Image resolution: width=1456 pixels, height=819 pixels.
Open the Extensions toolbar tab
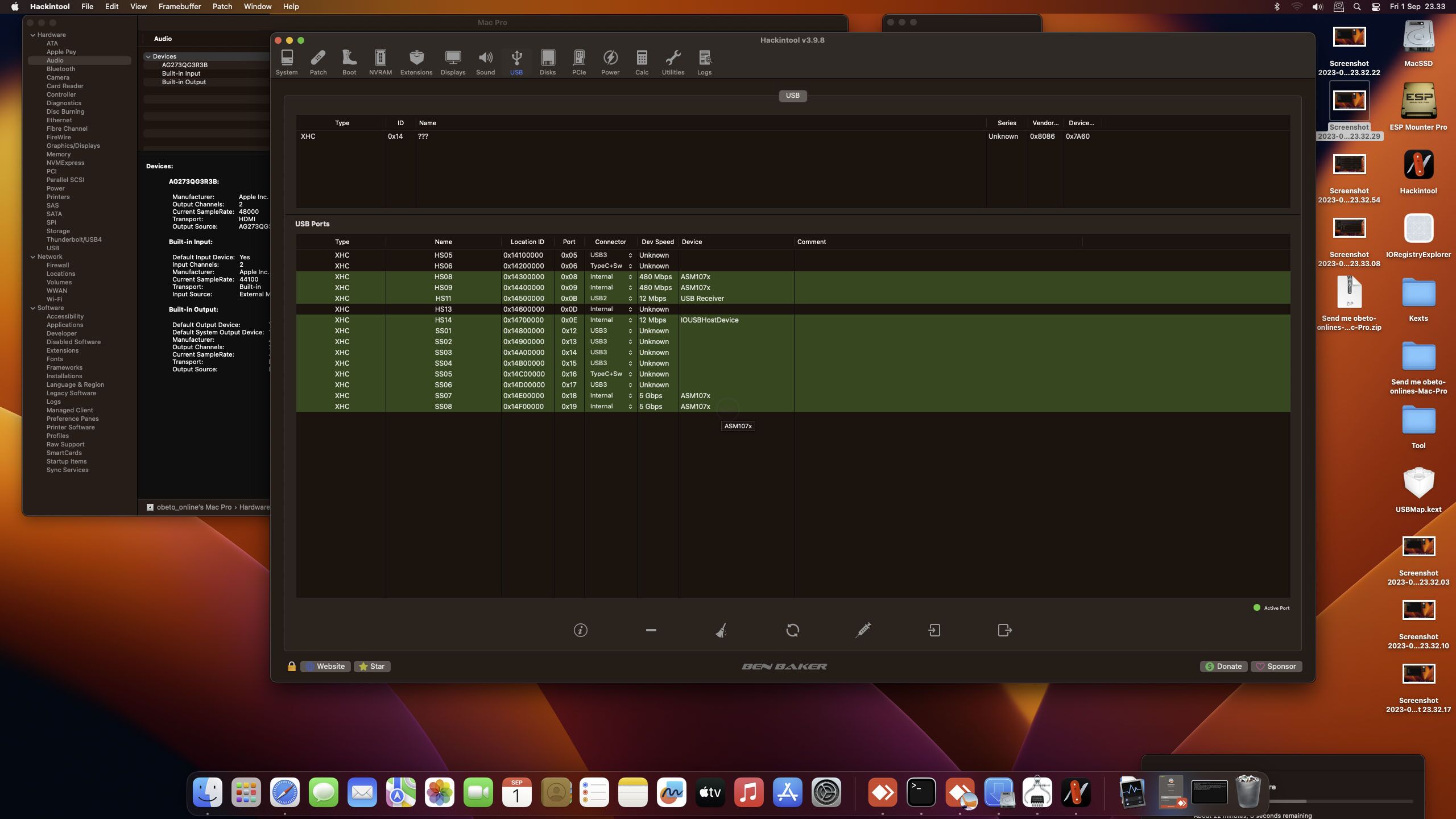(416, 61)
